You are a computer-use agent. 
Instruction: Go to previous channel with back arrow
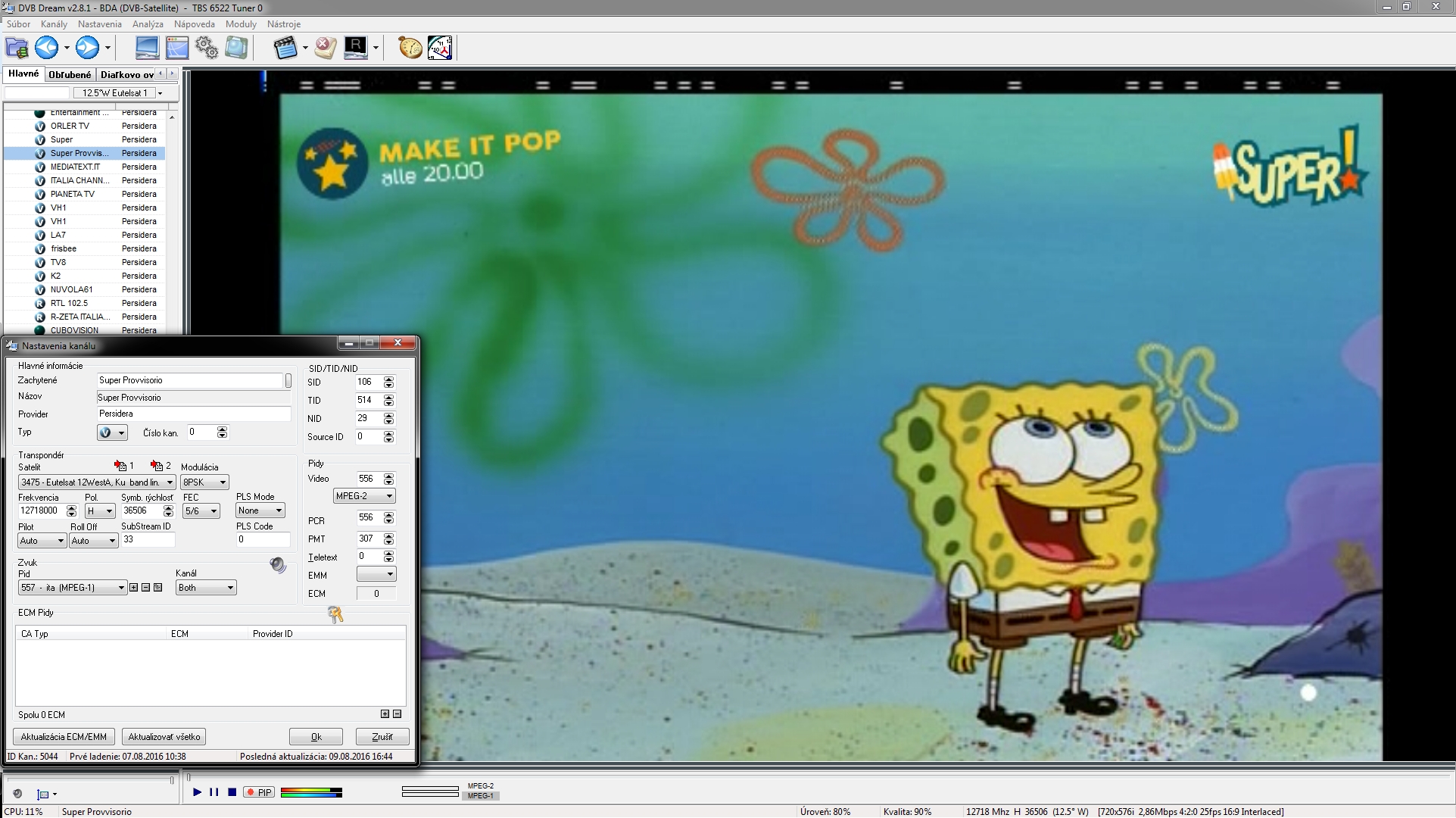(47, 48)
